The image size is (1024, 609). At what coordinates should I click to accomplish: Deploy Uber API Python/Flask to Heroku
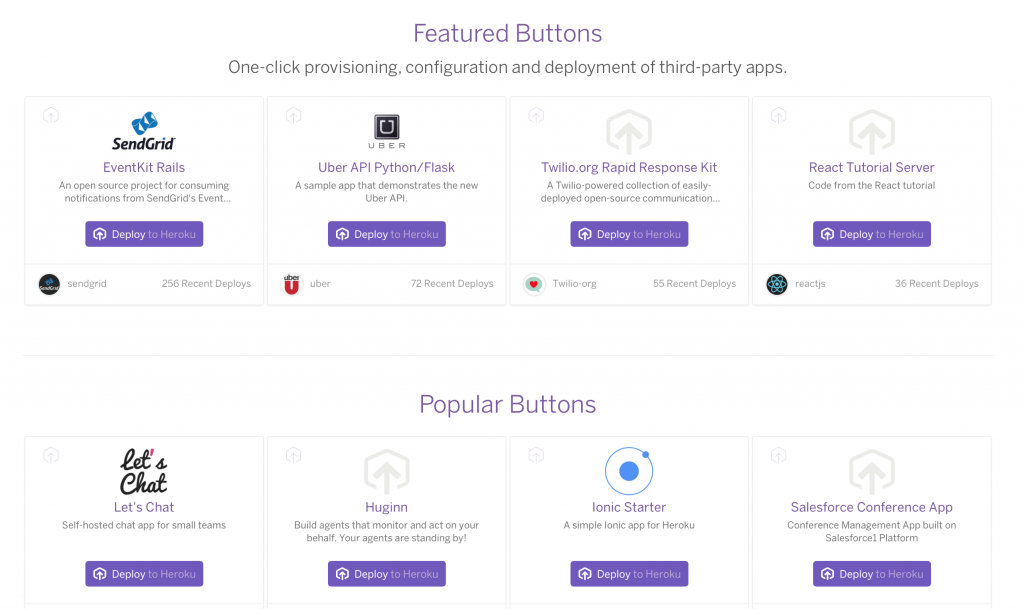click(387, 234)
